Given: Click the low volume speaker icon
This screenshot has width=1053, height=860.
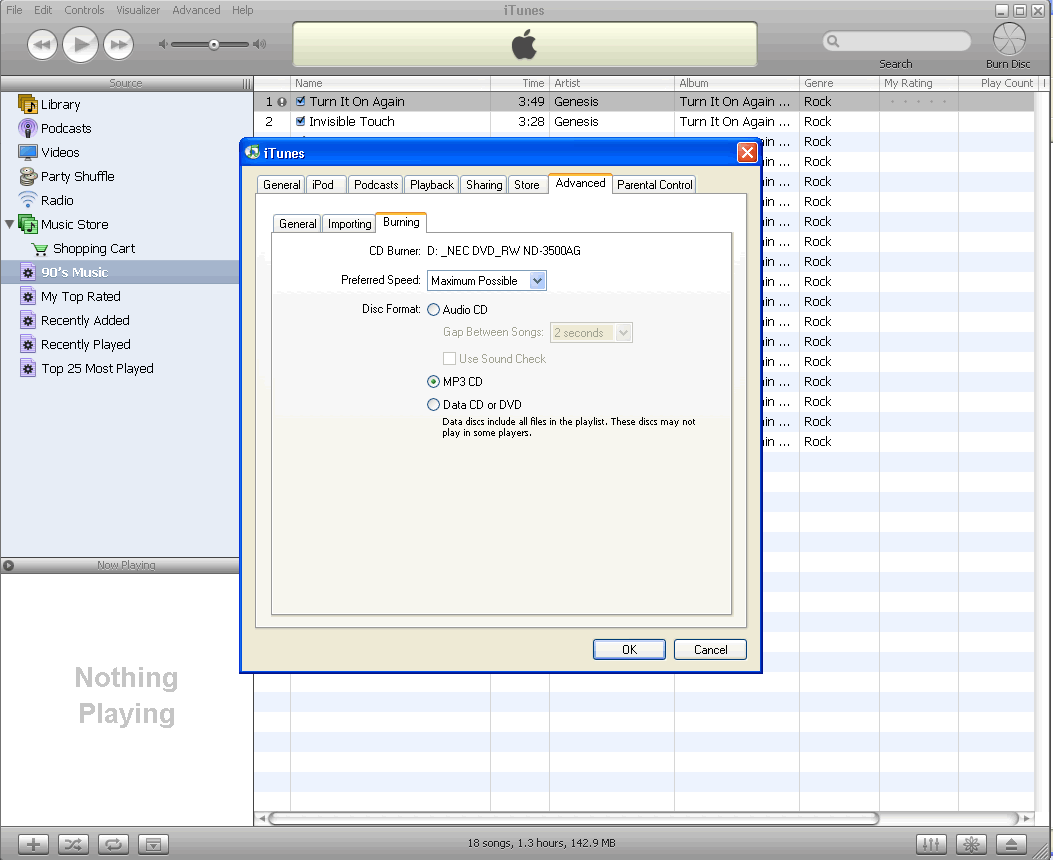Looking at the screenshot, I should (163, 44).
